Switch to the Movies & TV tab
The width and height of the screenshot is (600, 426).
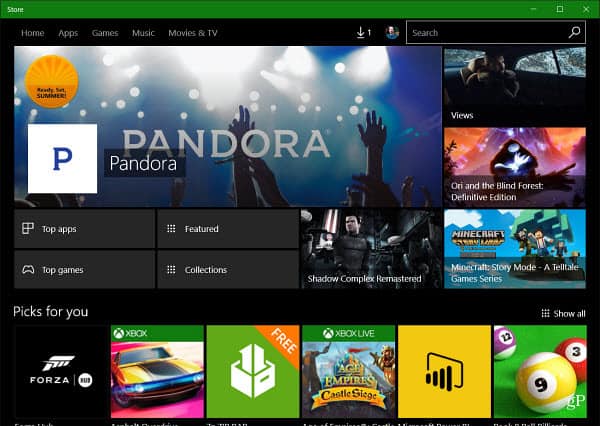pyautogui.click(x=193, y=33)
